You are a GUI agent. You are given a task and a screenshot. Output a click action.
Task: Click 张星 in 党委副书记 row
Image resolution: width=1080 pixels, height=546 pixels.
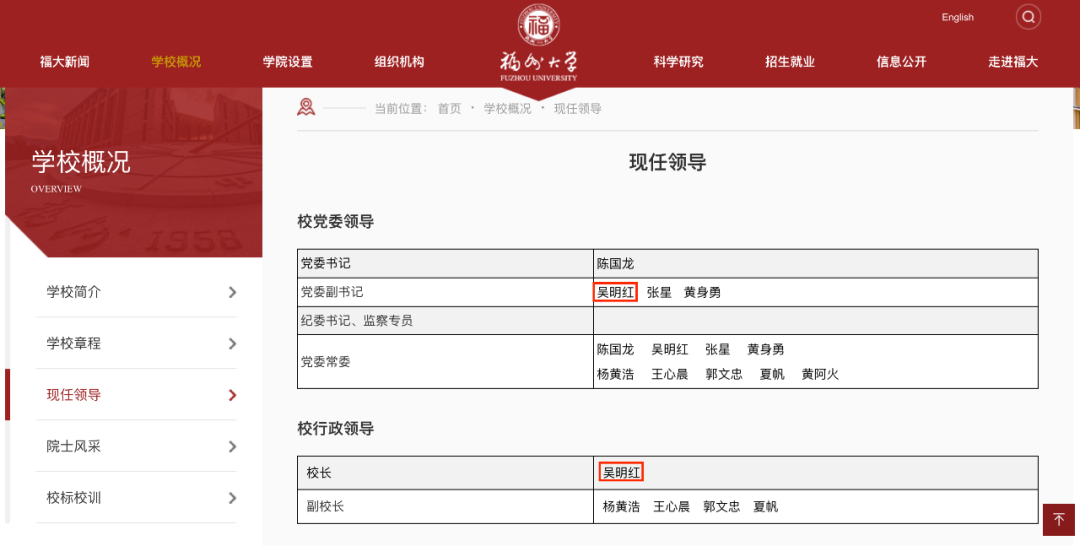pyautogui.click(x=659, y=293)
